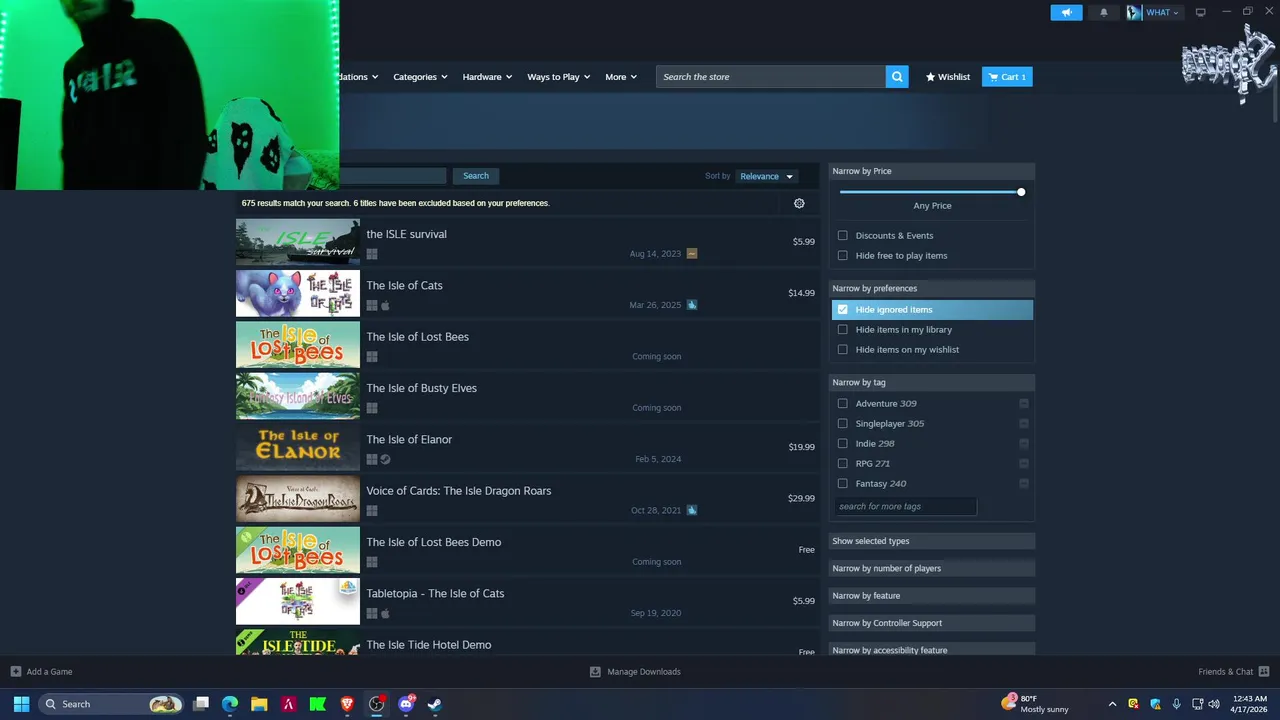1280x720 pixels.
Task: Open the WHAT account dropdown
Action: 1154,12
